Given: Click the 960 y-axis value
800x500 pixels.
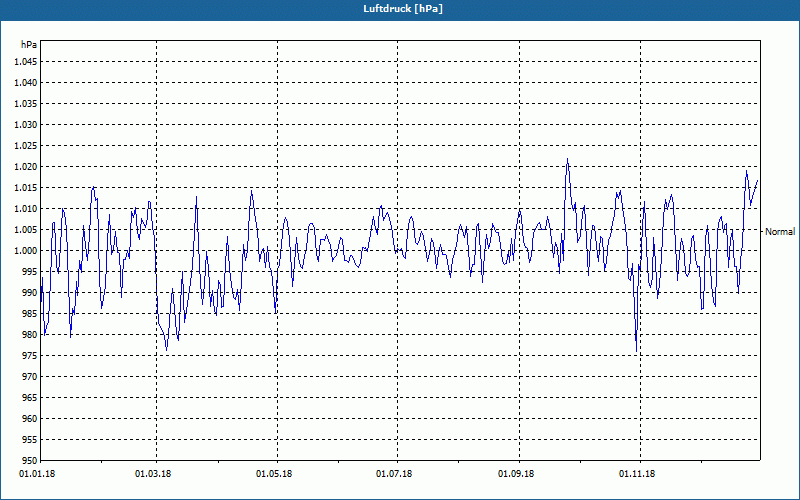Looking at the screenshot, I should point(30,418).
